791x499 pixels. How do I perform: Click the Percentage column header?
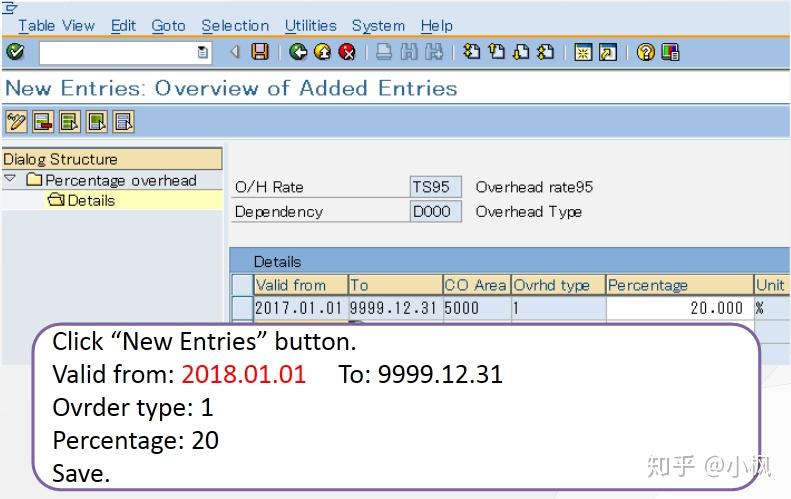tap(680, 285)
